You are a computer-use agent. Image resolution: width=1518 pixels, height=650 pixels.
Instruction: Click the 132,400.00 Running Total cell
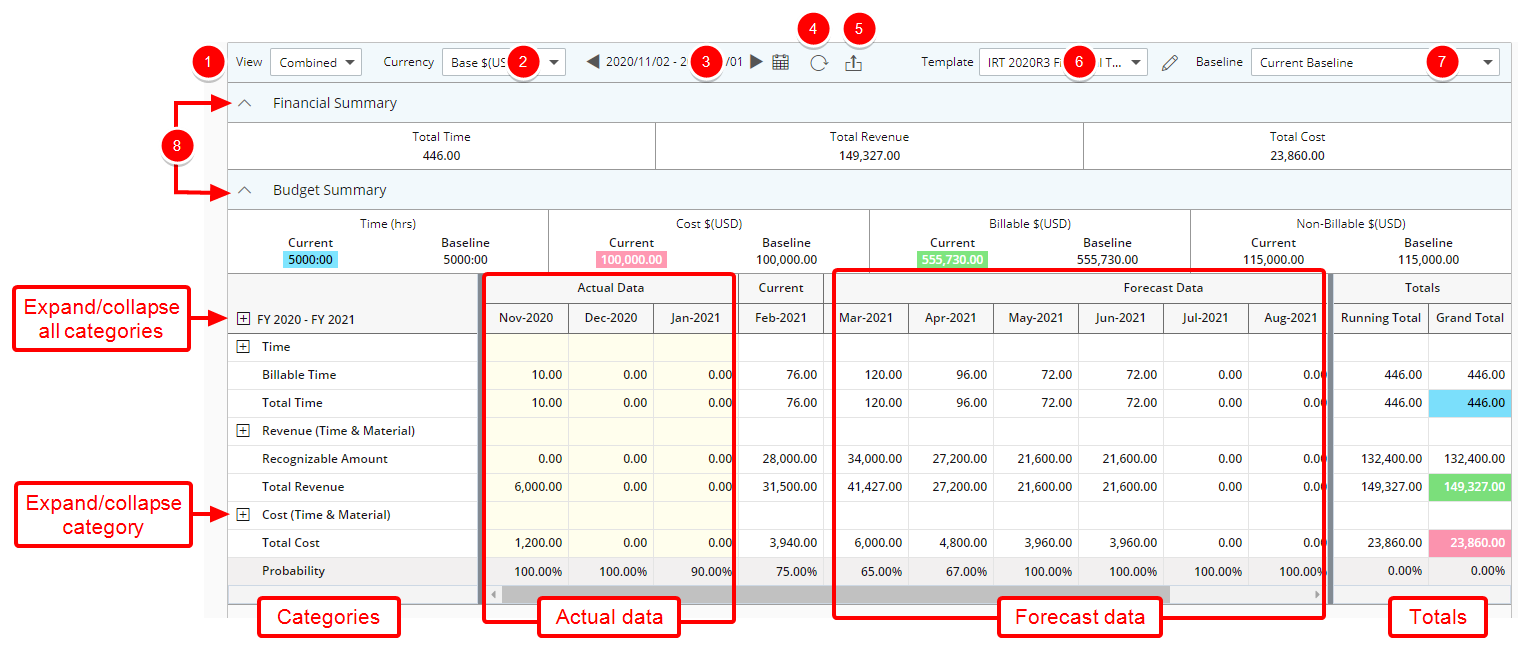(x=1381, y=459)
